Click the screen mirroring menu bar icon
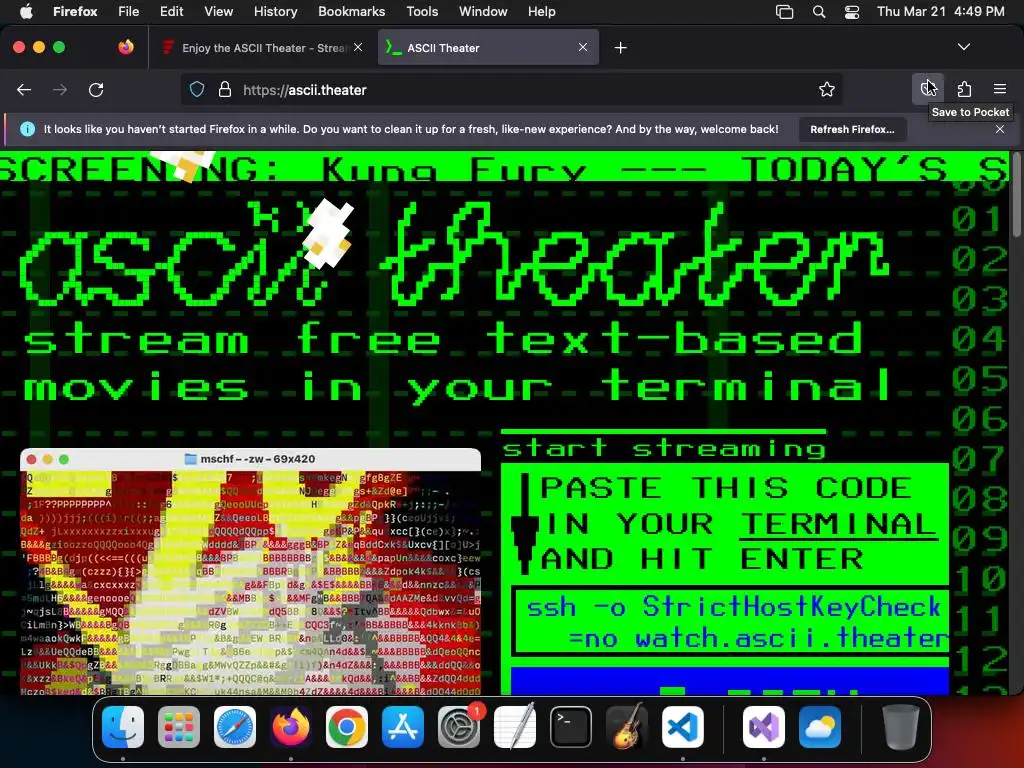Viewport: 1024px width, 768px height. 784,12
